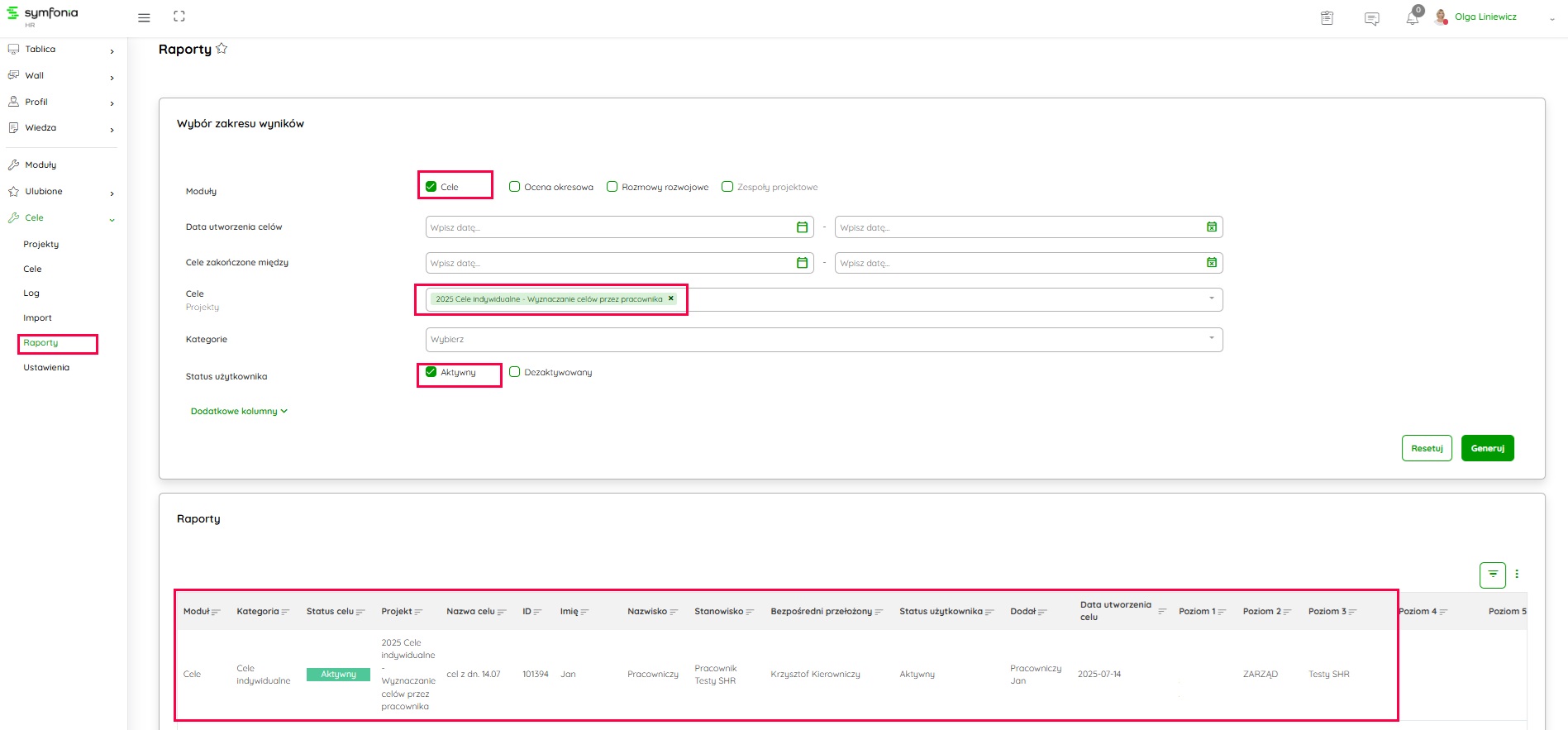Check the Dezaktywowany user status checkbox
The height and width of the screenshot is (730, 1568).
click(x=514, y=372)
